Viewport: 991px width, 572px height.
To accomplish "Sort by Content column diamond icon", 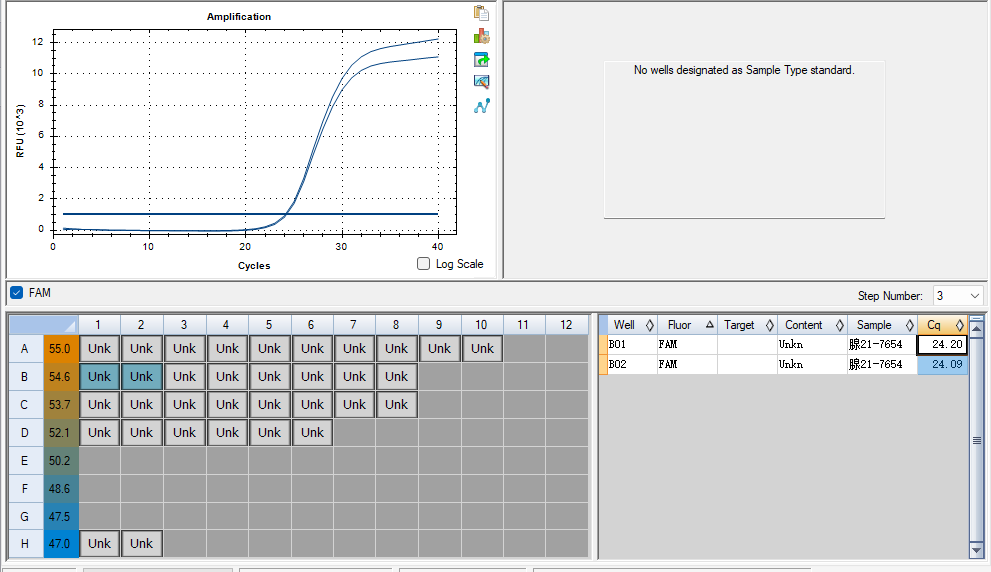I will [840, 325].
